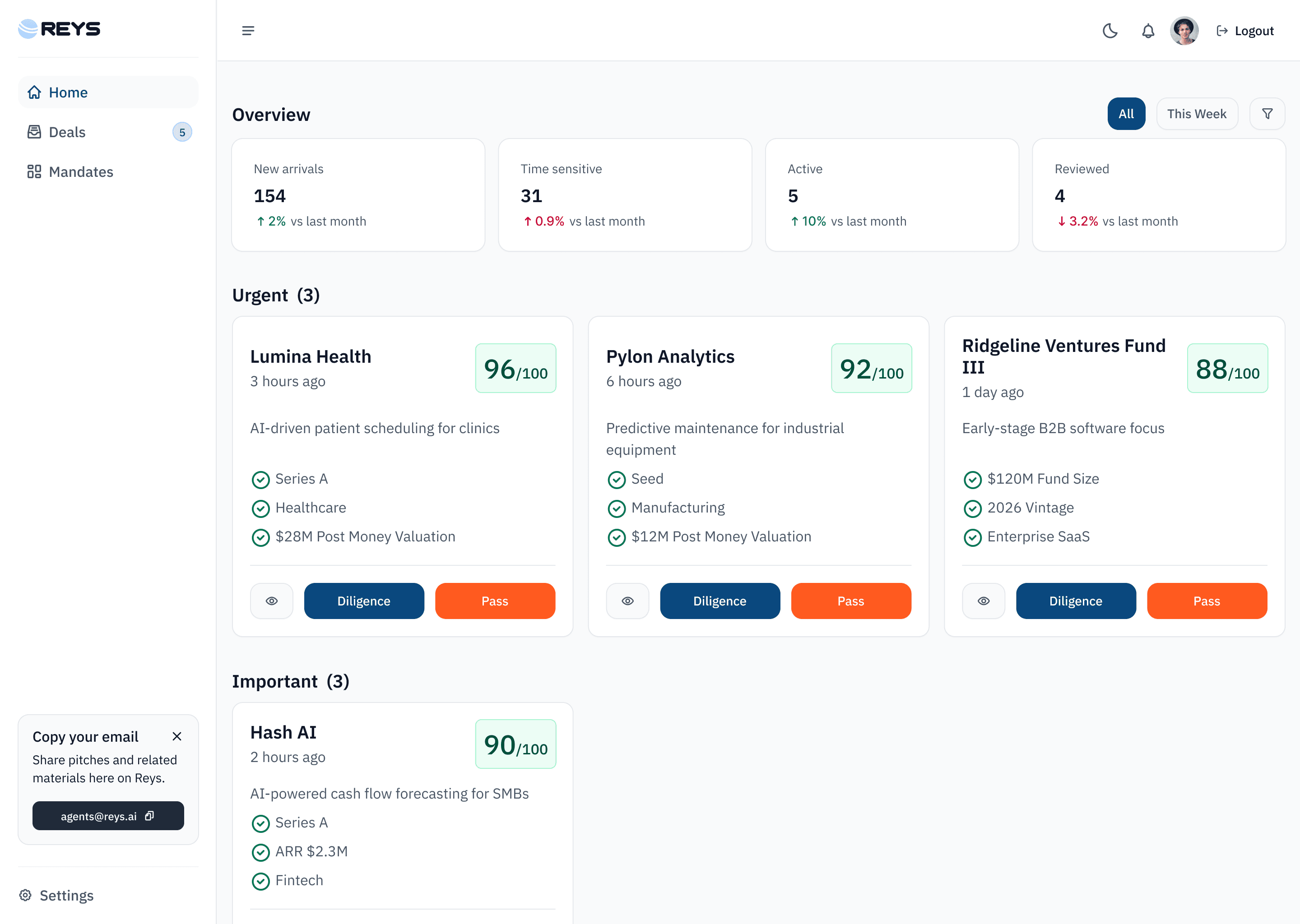Pass on Pylon Analytics
1300x924 pixels.
tap(850, 601)
